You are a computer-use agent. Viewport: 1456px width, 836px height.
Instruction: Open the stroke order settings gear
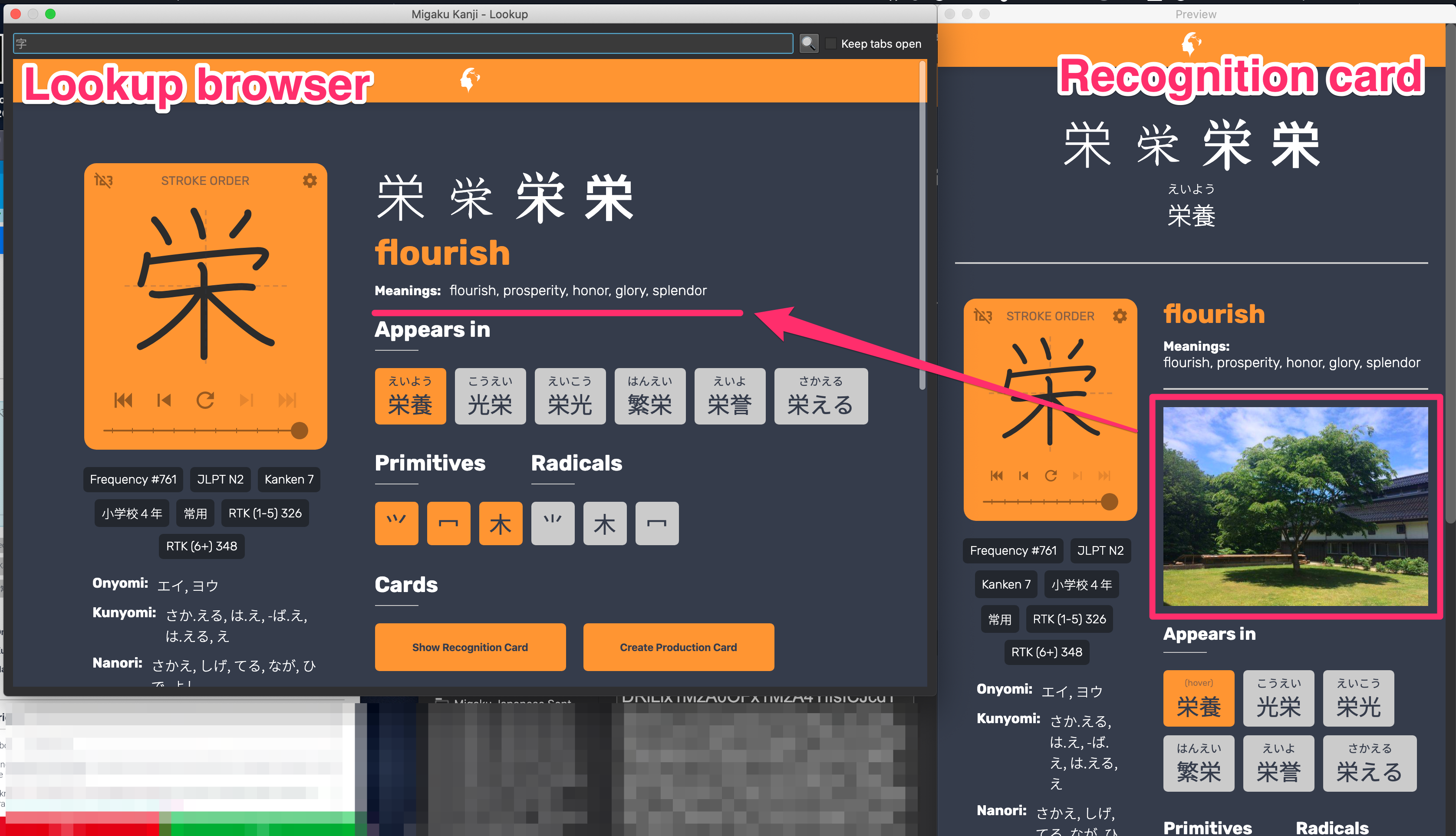point(310,181)
